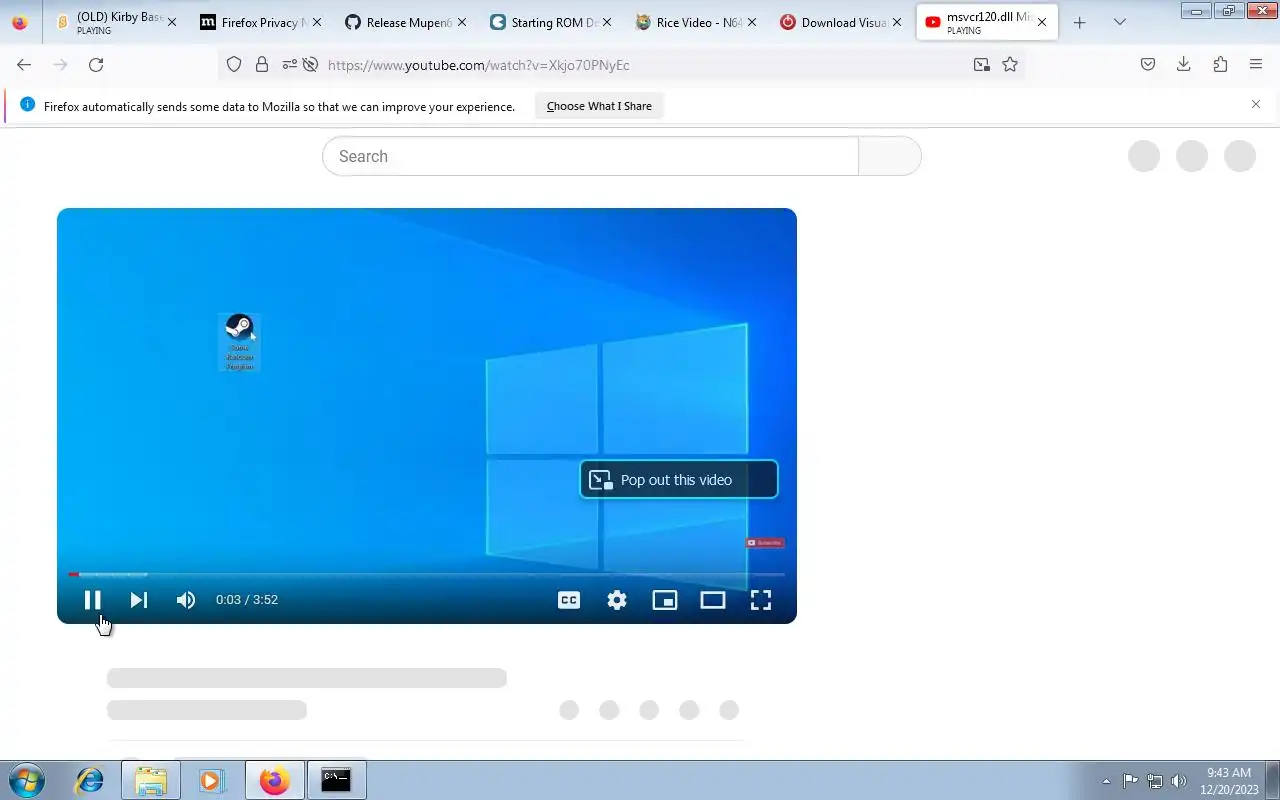Viewport: 1280px width, 800px height.
Task: Launch Internet Explorer from taskbar
Action: (x=90, y=780)
